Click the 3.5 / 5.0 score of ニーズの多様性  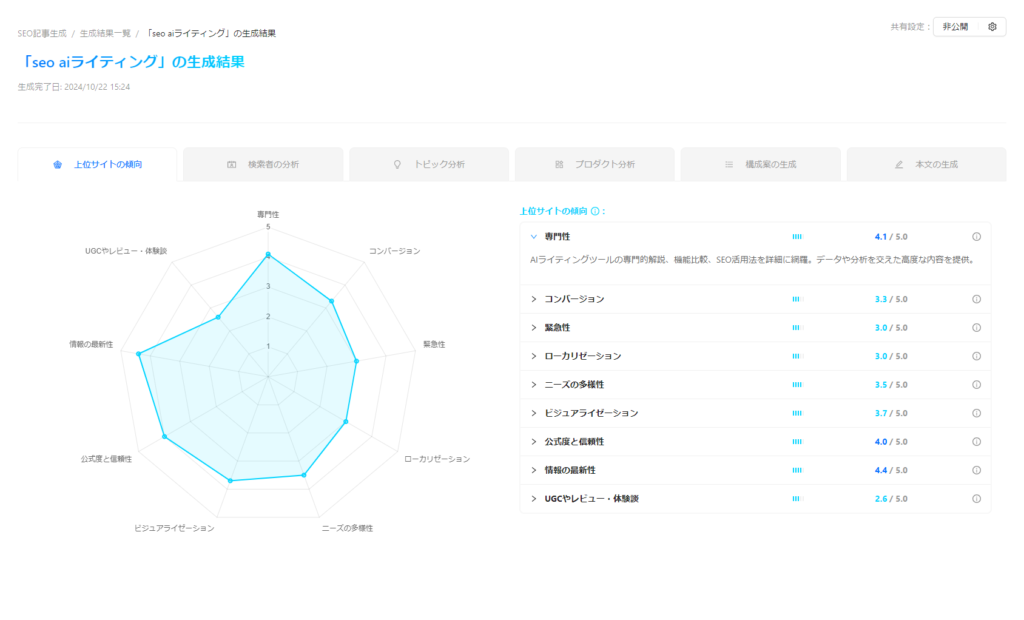tap(891, 385)
